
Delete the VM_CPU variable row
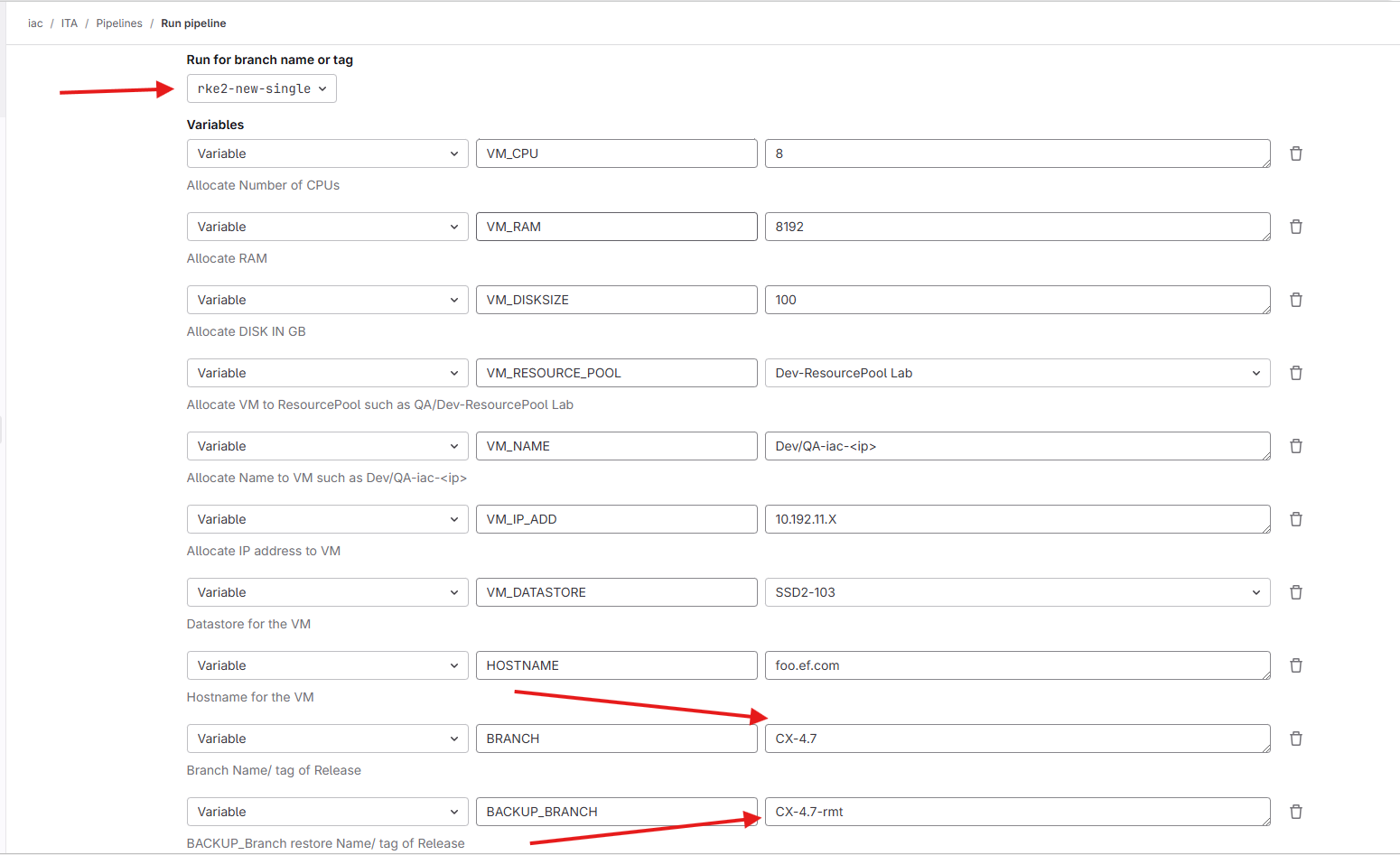click(1295, 153)
